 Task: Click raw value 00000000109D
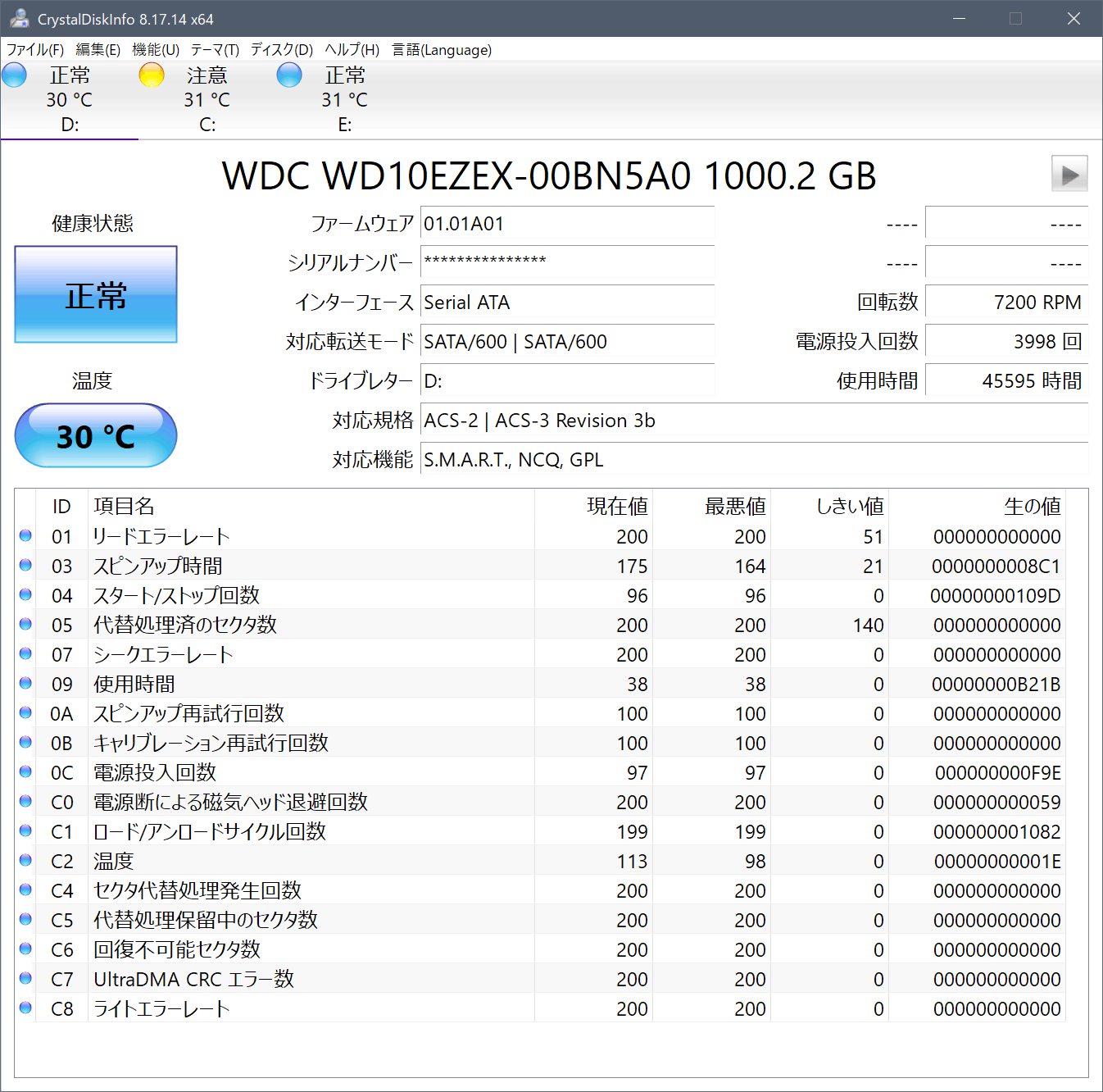coord(996,595)
